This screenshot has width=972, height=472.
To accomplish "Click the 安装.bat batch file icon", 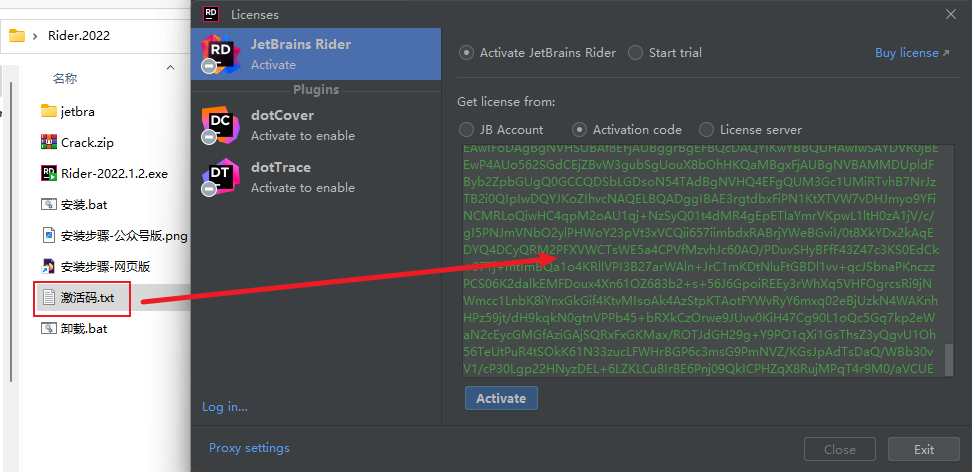I will coord(49,205).
